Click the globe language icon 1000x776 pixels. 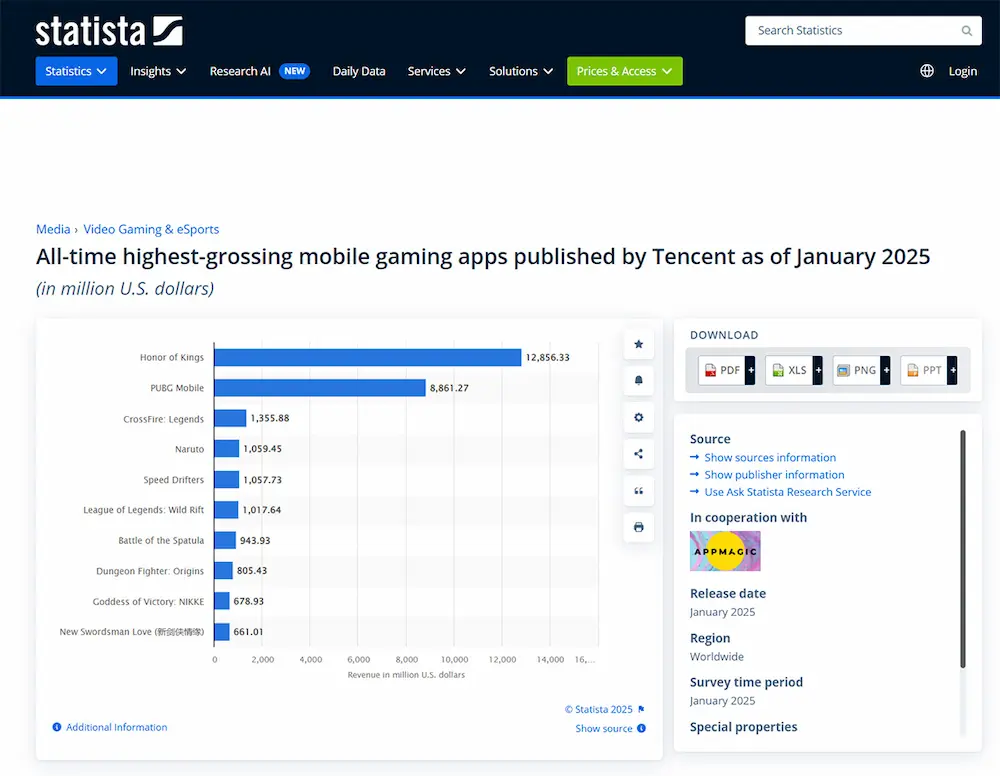pyautogui.click(x=927, y=71)
